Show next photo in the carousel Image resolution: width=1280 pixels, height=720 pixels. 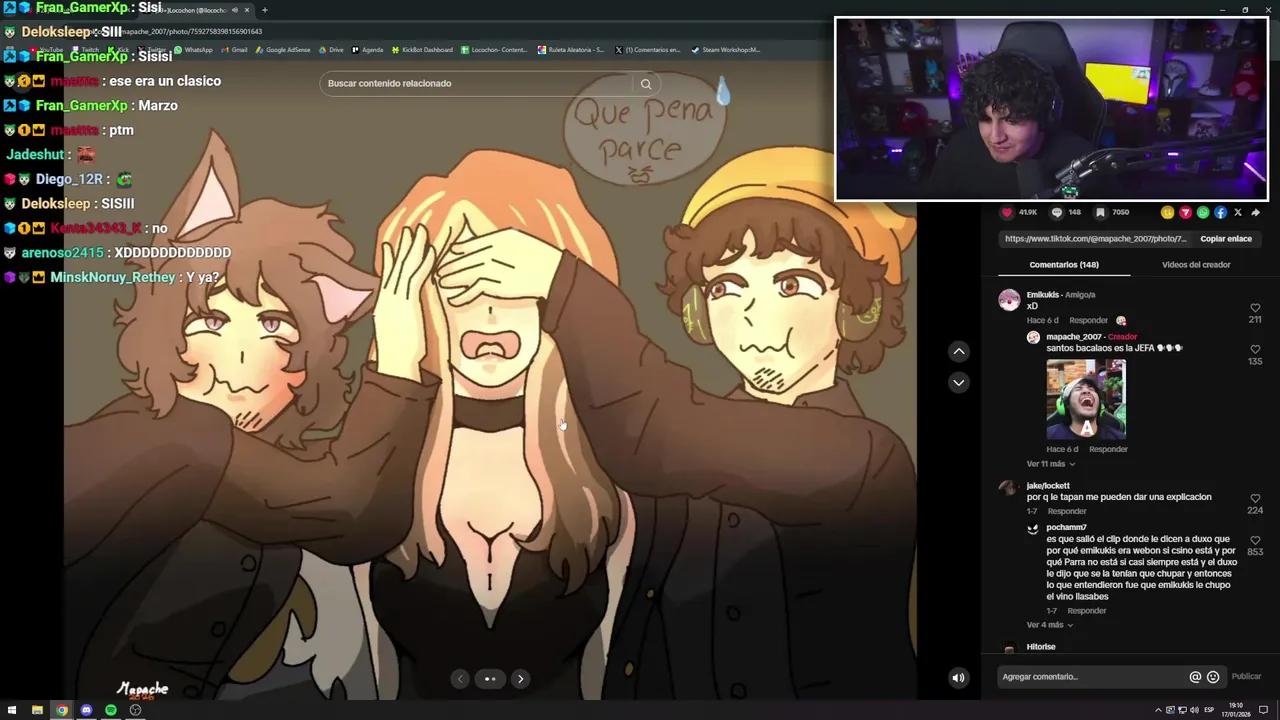point(520,678)
